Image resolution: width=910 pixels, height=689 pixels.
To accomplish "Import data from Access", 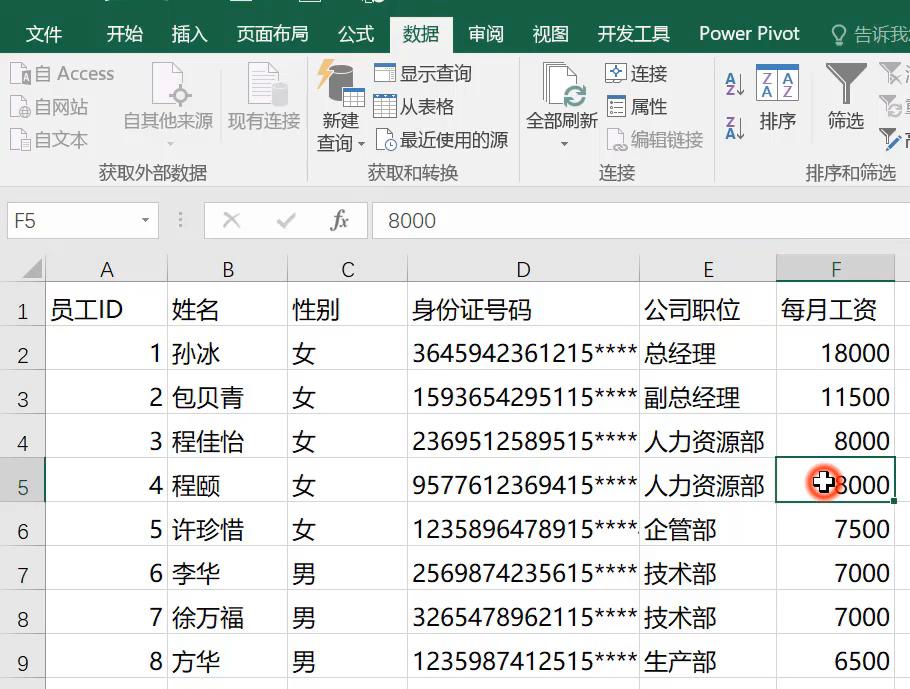I will pos(63,74).
